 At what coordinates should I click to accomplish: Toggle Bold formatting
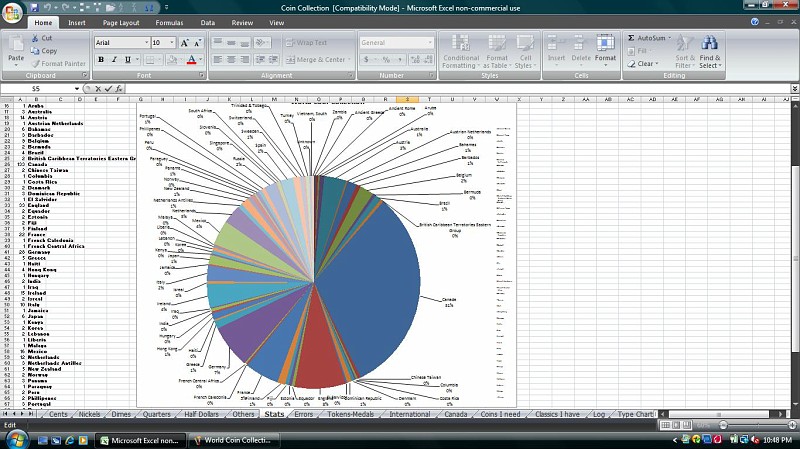[x=101, y=60]
